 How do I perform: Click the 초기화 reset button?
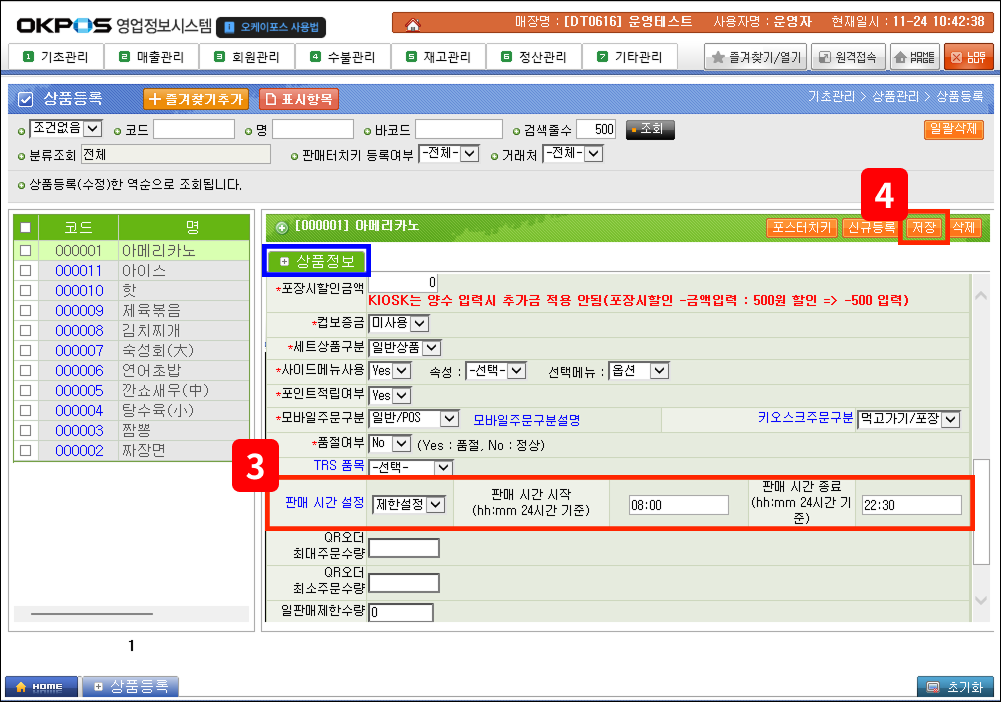tap(955, 687)
